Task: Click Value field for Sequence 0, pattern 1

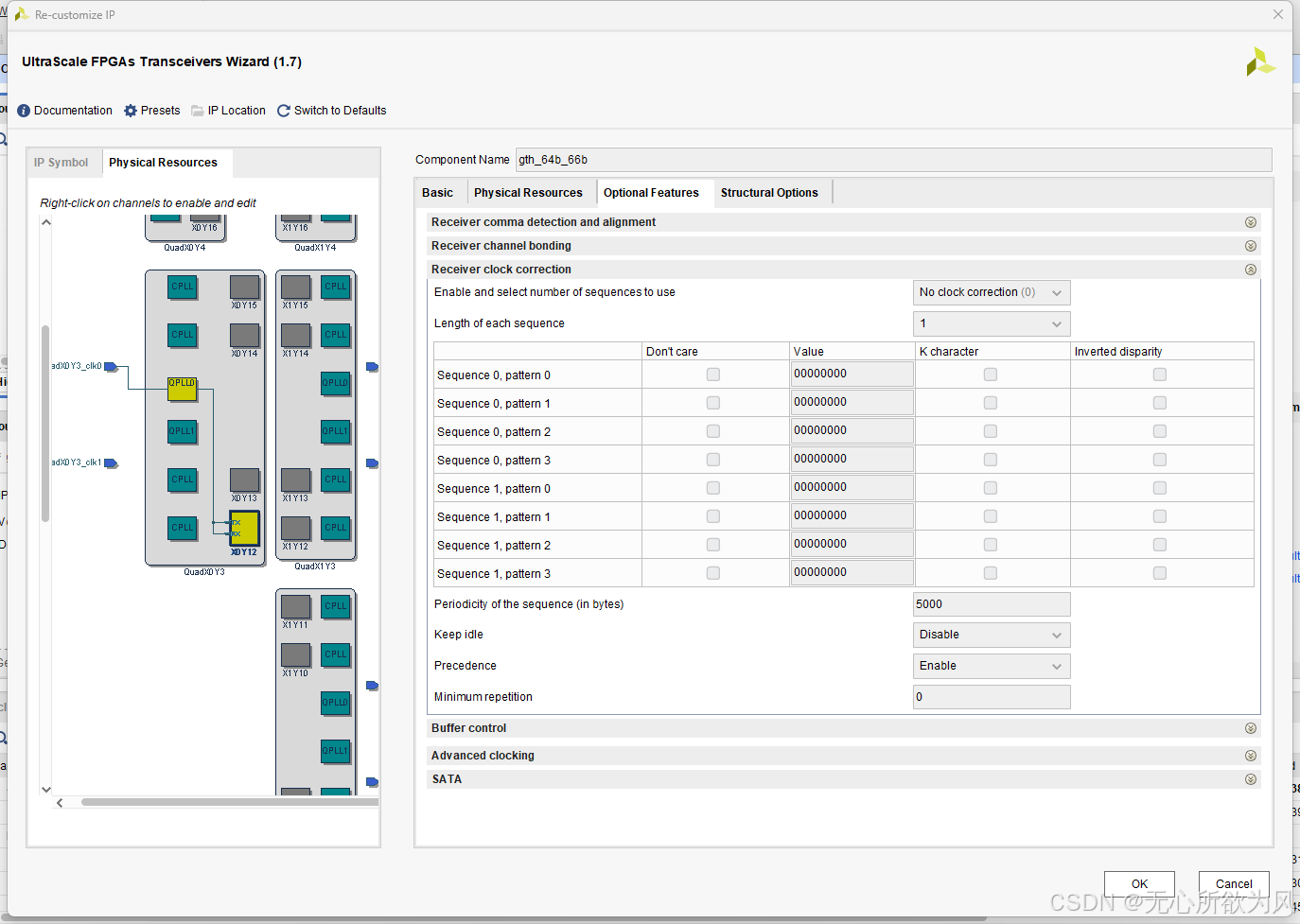Action: tap(852, 403)
